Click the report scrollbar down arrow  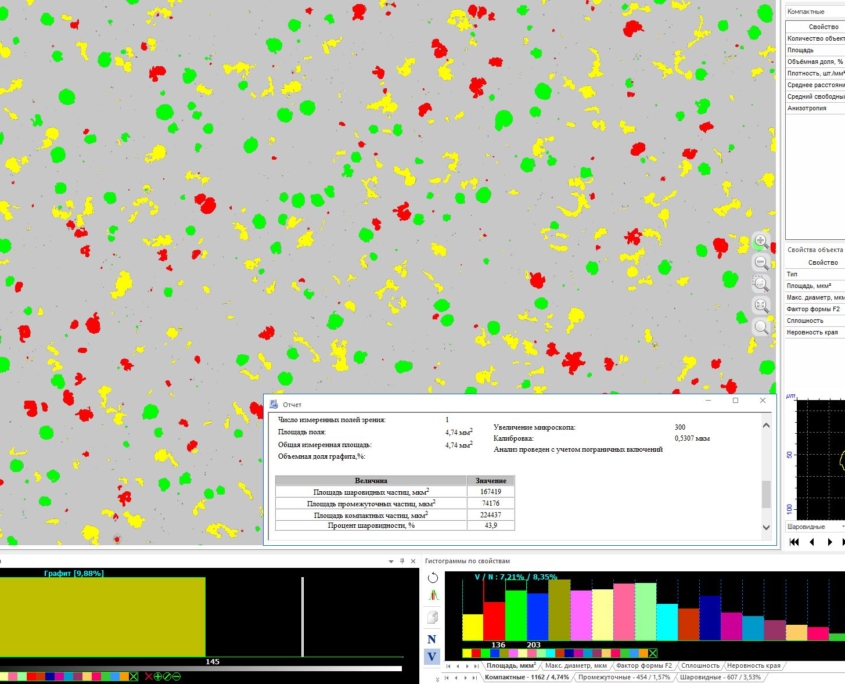[766, 528]
